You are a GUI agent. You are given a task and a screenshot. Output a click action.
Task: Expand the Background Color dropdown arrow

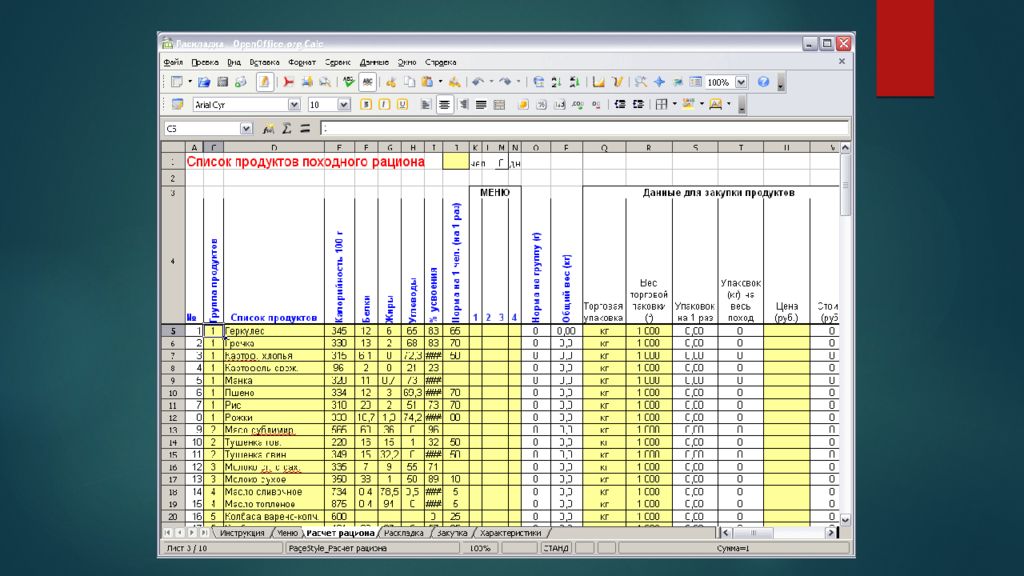coord(702,104)
